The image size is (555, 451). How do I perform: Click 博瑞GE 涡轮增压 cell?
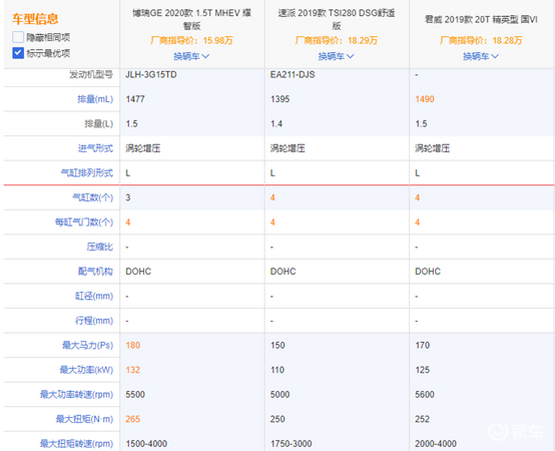pyautogui.click(x=143, y=148)
